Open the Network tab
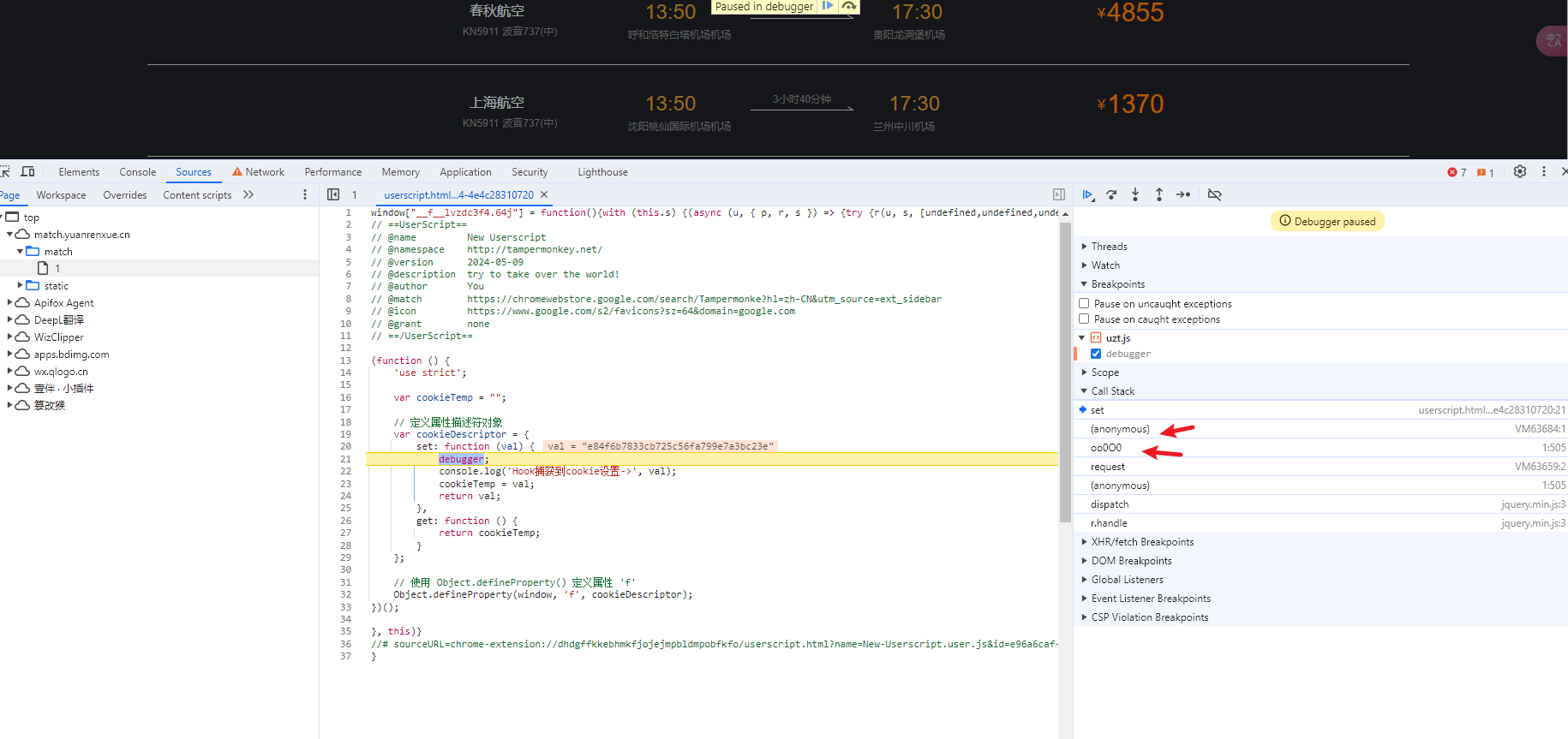The width and height of the screenshot is (1568, 739). [259, 172]
